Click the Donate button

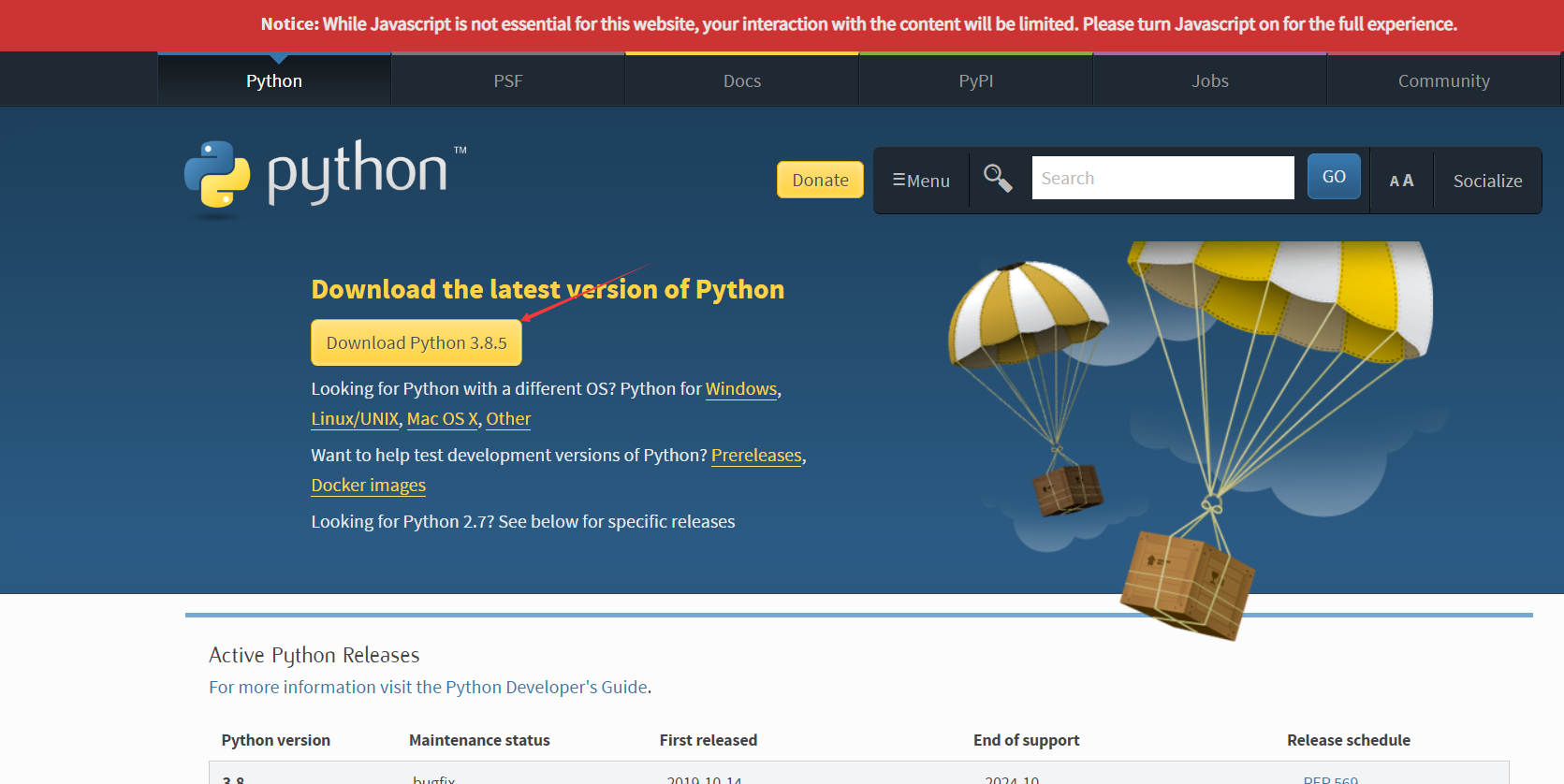click(x=820, y=180)
